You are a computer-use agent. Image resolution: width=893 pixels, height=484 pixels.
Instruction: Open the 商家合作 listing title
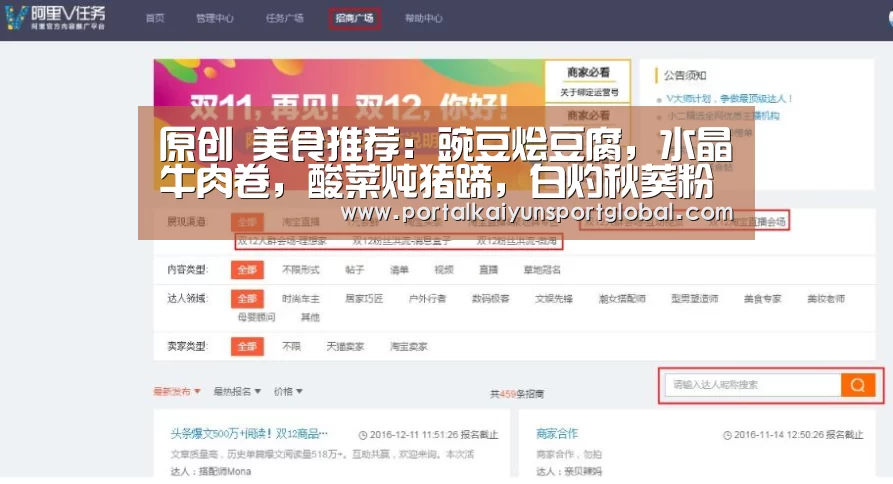pos(557,434)
